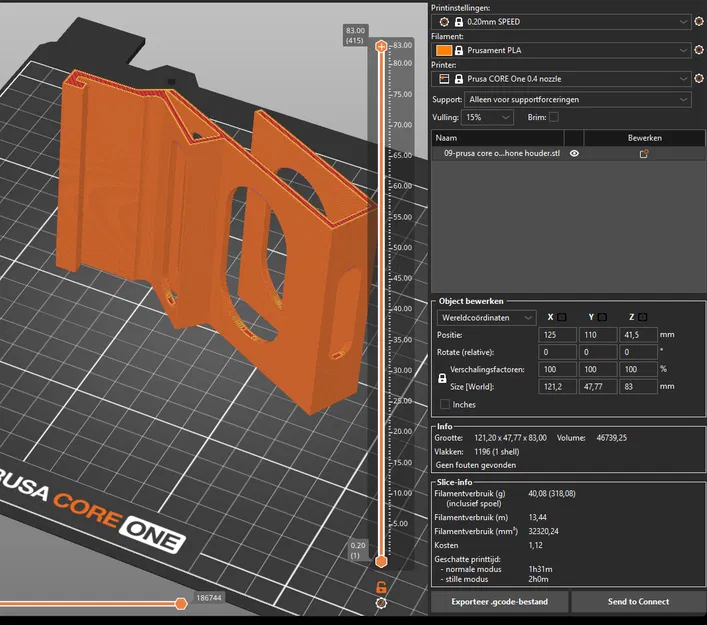
Task: Open the layer slider settings cog at the bottom
Action: coord(381,603)
